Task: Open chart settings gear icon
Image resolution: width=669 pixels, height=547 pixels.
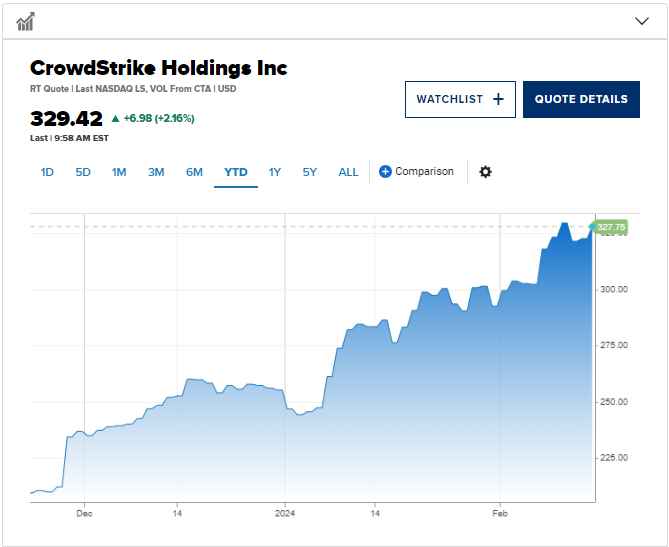Action: tap(486, 172)
